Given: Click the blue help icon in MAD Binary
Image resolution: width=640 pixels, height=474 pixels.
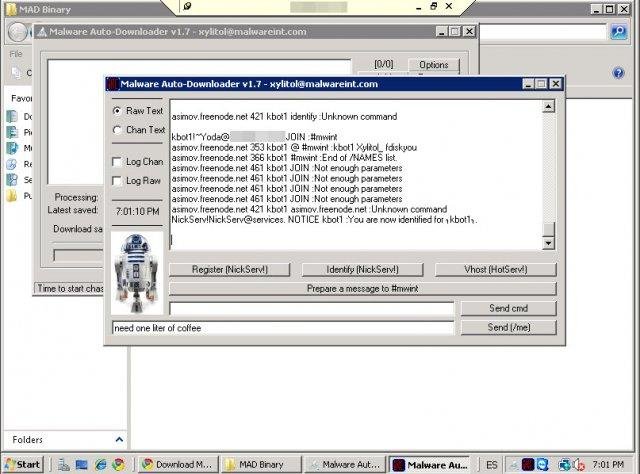Looking at the screenshot, I should (618, 73).
